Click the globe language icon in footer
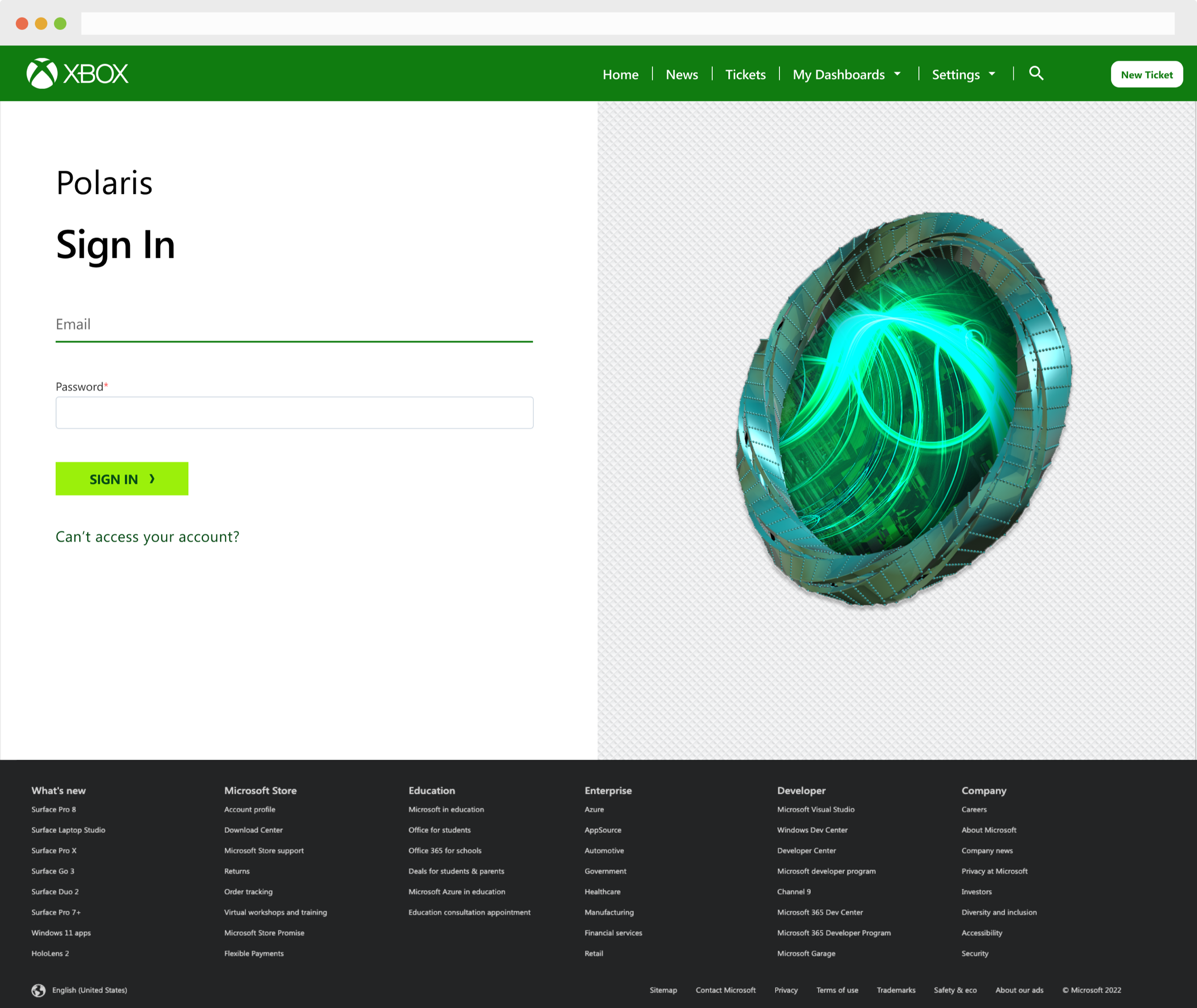The height and width of the screenshot is (1008, 1197). [38, 991]
